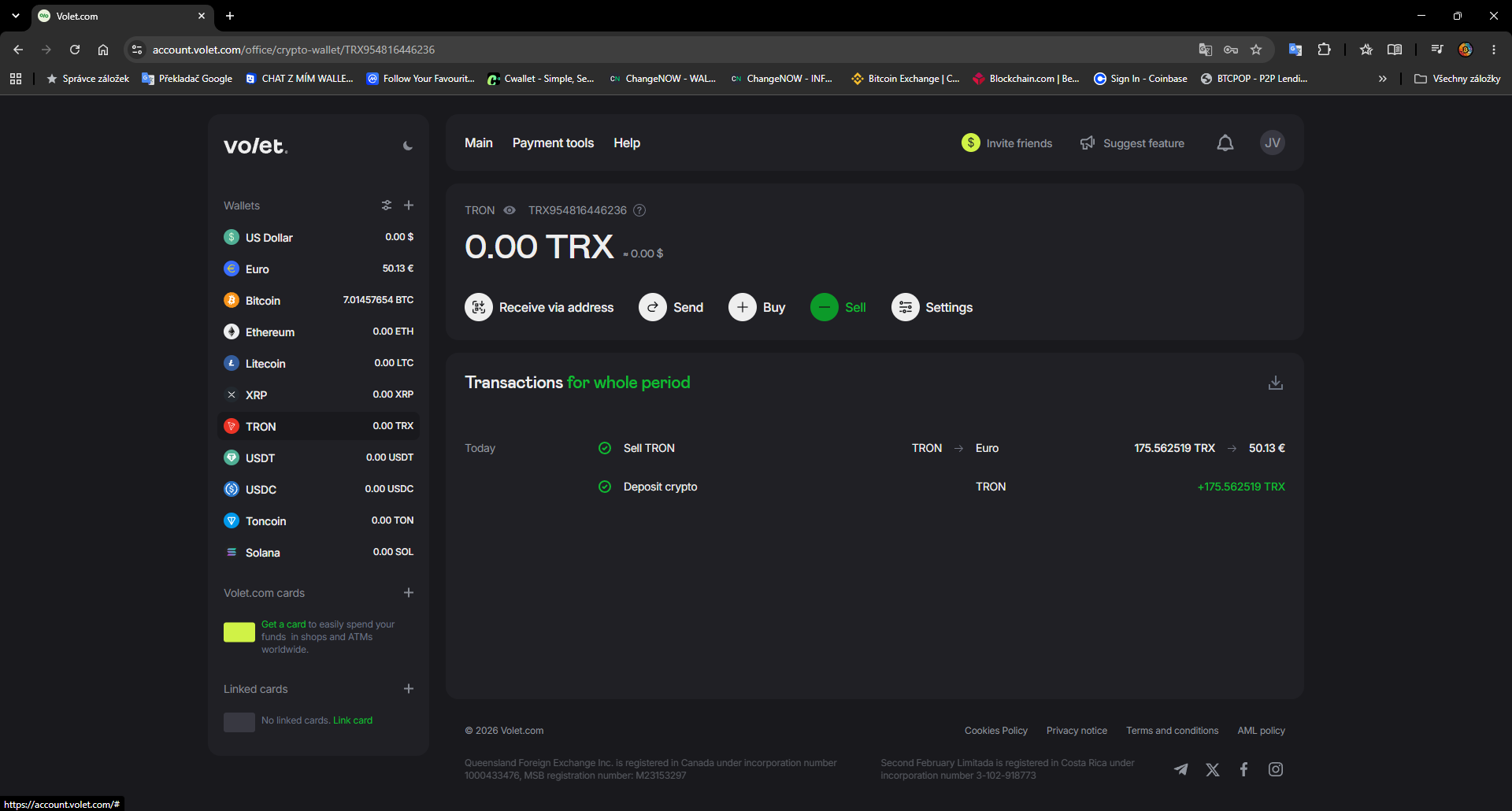Open Deposit crypto transaction row
This screenshot has width=1512, height=811.
[875, 487]
